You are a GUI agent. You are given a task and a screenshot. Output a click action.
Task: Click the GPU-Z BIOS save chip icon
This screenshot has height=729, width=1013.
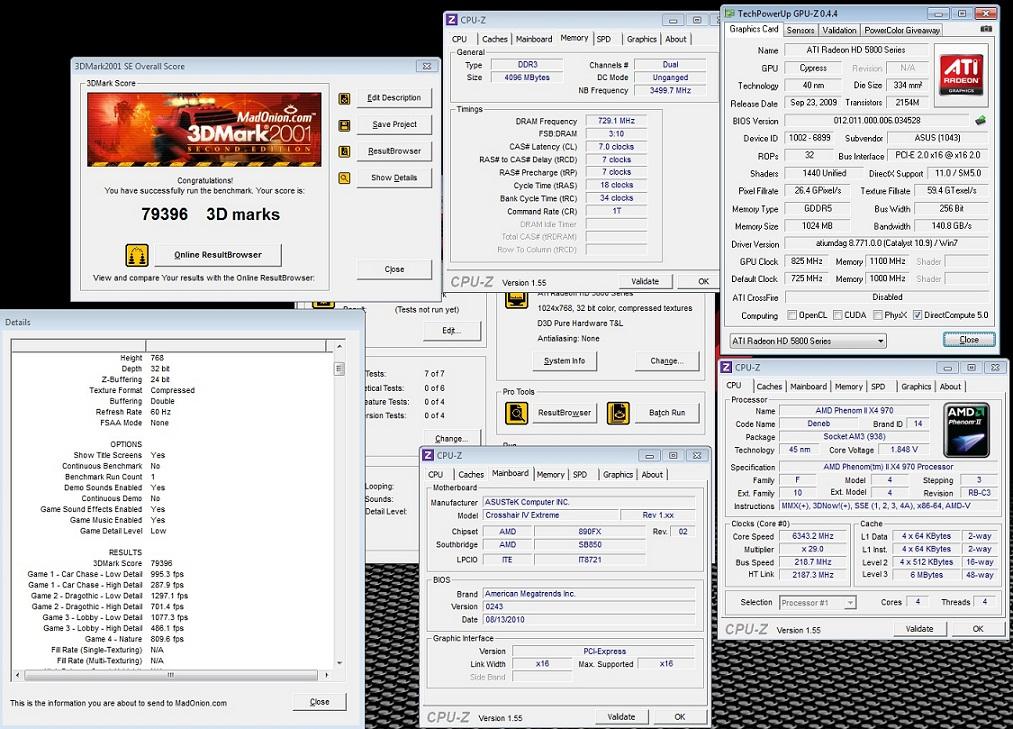coord(981,120)
